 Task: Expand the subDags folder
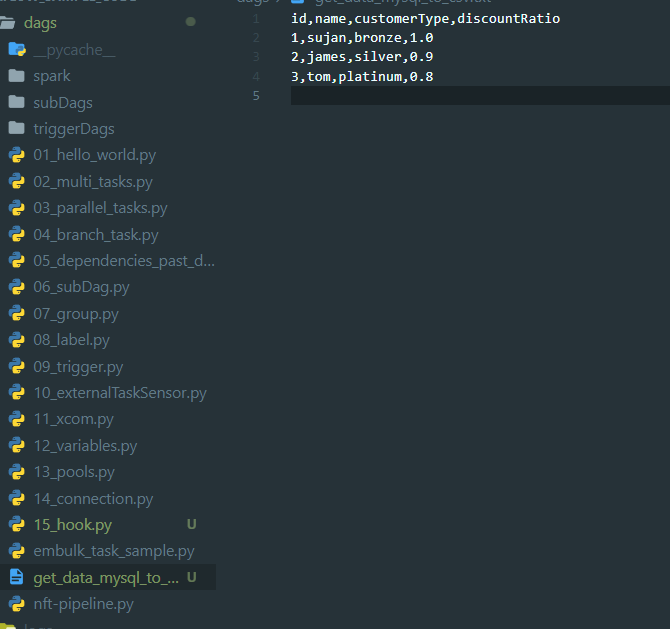tap(63, 103)
